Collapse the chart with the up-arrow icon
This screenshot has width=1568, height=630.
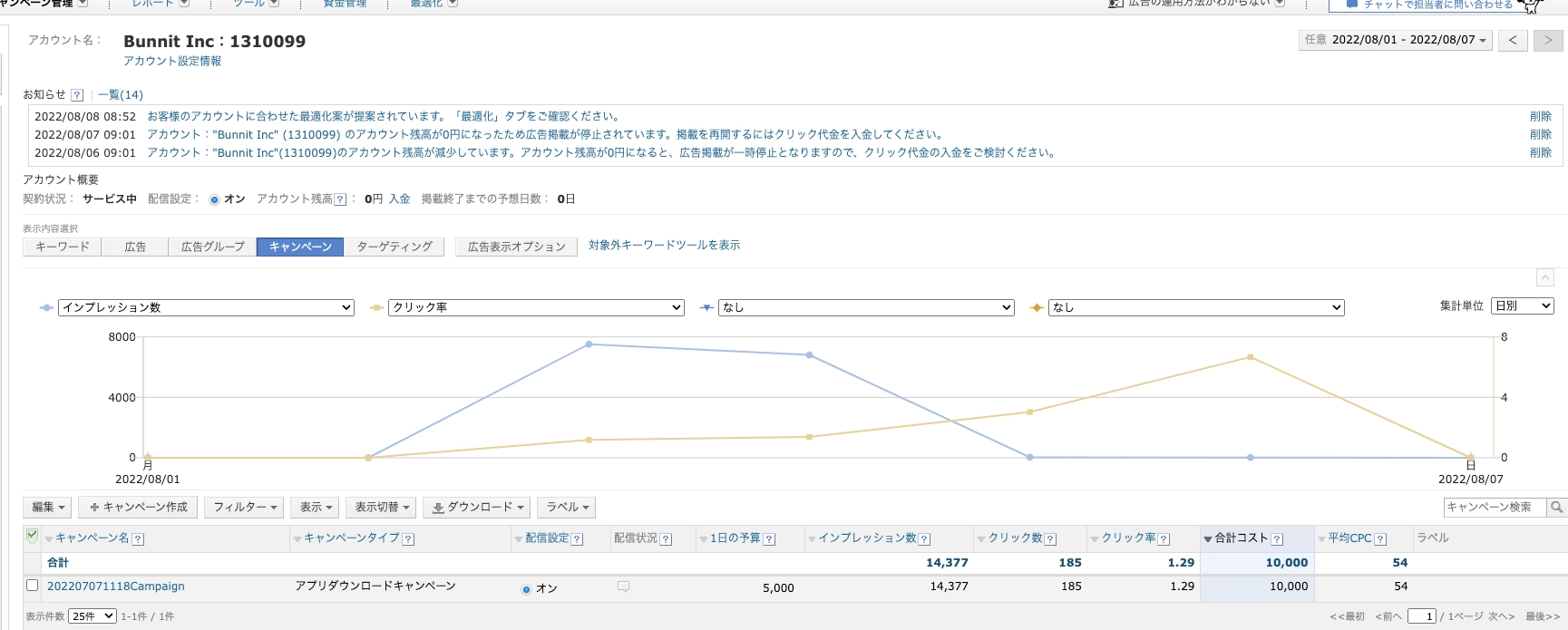click(1545, 278)
